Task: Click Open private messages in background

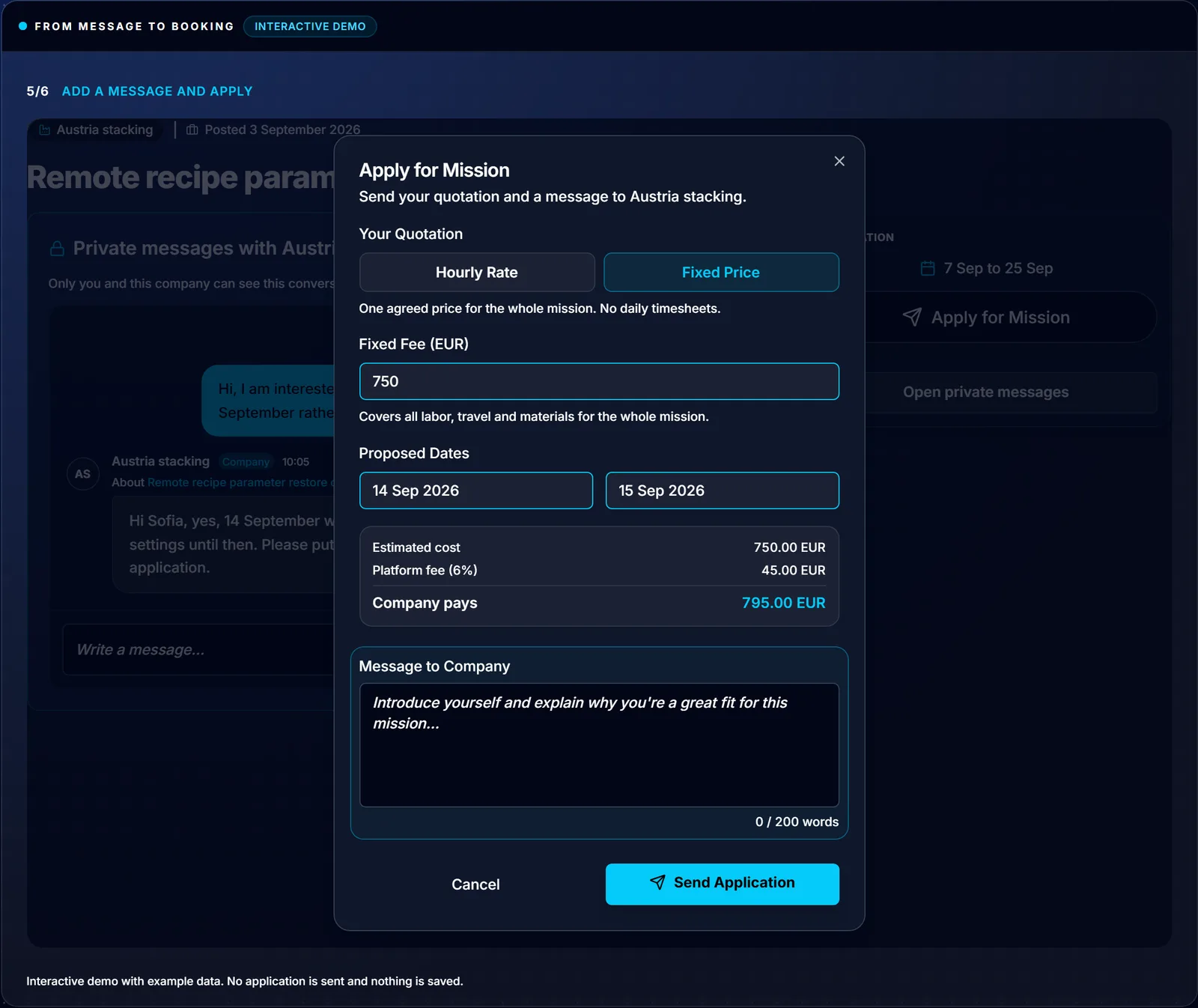Action: [x=1011, y=392]
